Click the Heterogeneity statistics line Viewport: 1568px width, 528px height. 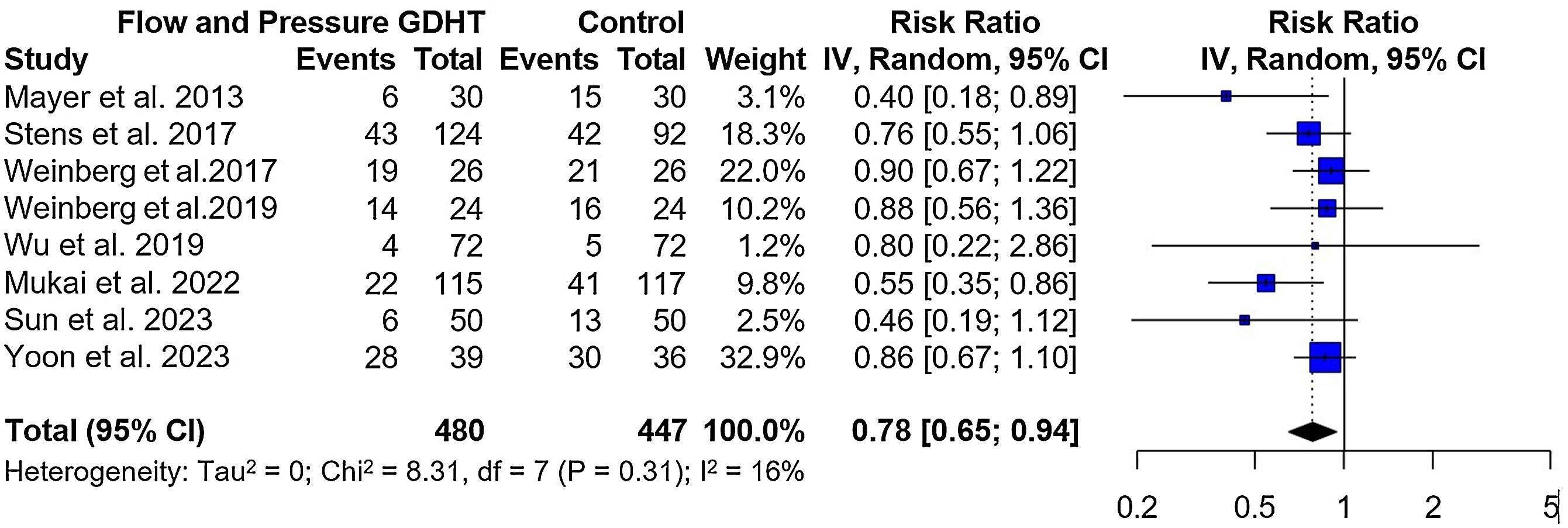pyautogui.click(x=404, y=472)
